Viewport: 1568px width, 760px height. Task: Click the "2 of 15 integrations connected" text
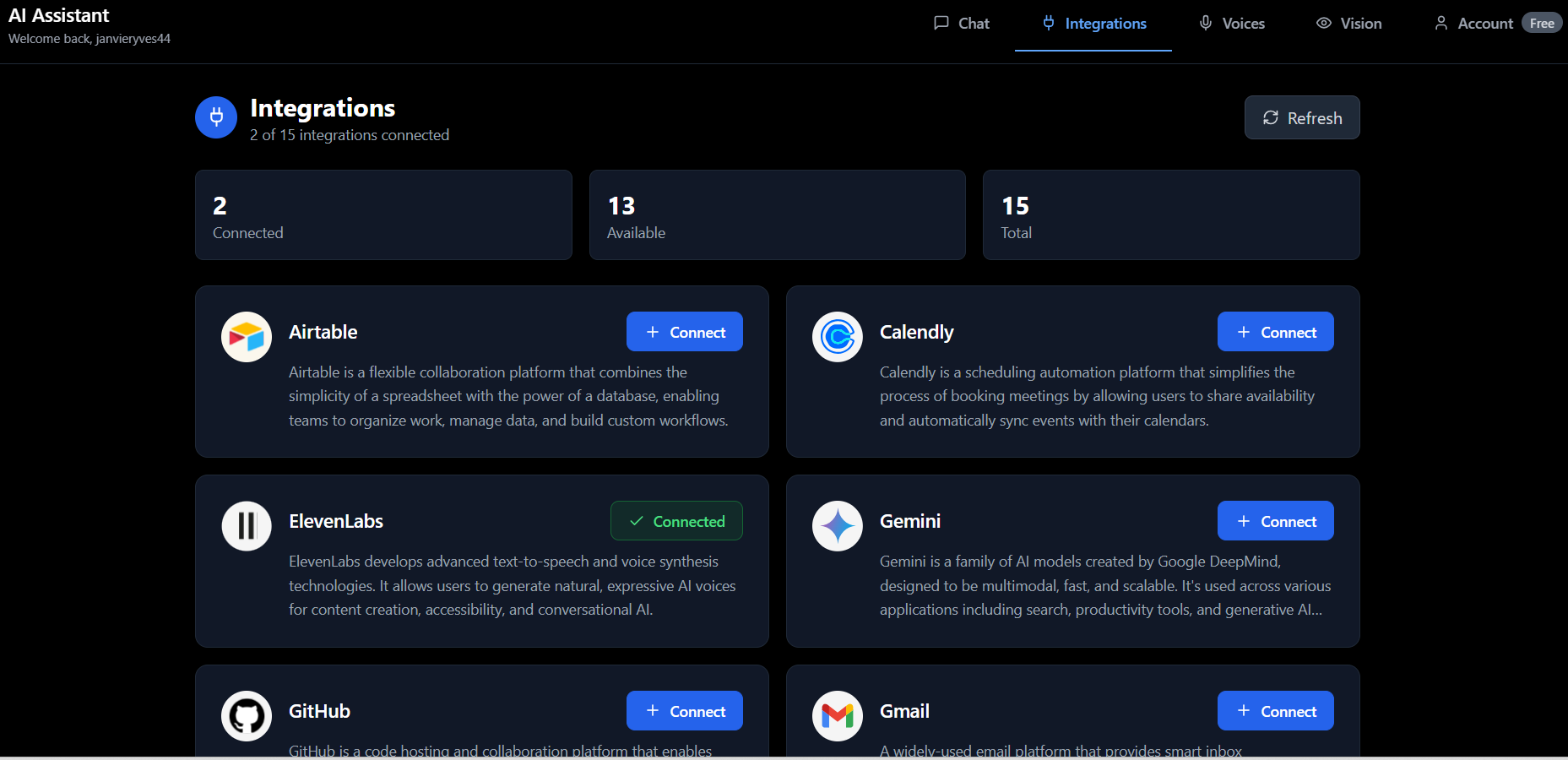350,135
